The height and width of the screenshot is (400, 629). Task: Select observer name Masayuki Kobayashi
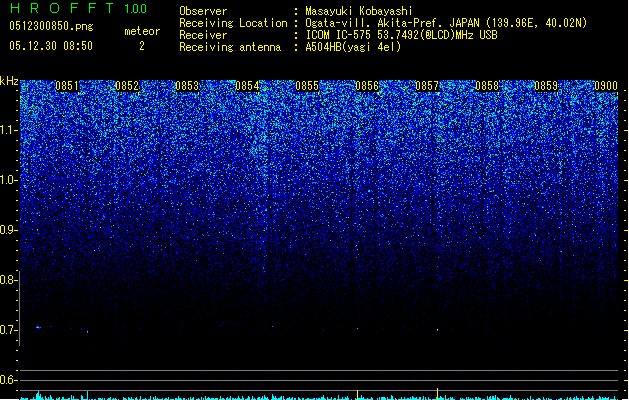[x=359, y=11]
